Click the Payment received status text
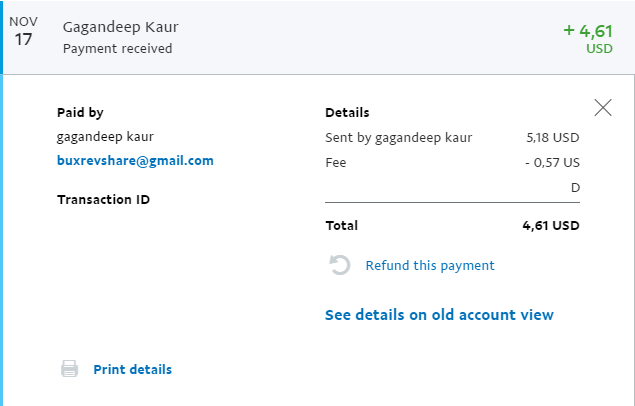Screen dimensions: 635x406 117,49
